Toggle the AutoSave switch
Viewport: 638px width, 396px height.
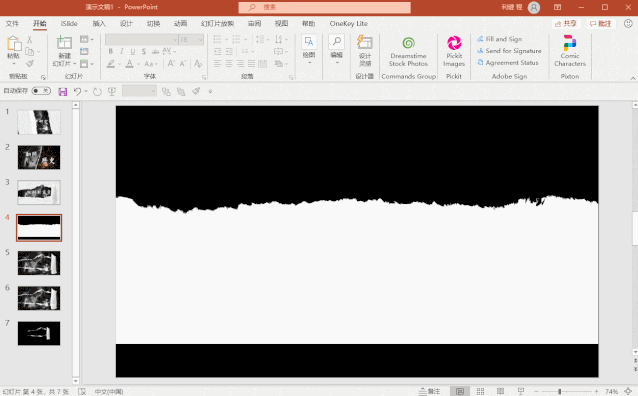point(41,91)
